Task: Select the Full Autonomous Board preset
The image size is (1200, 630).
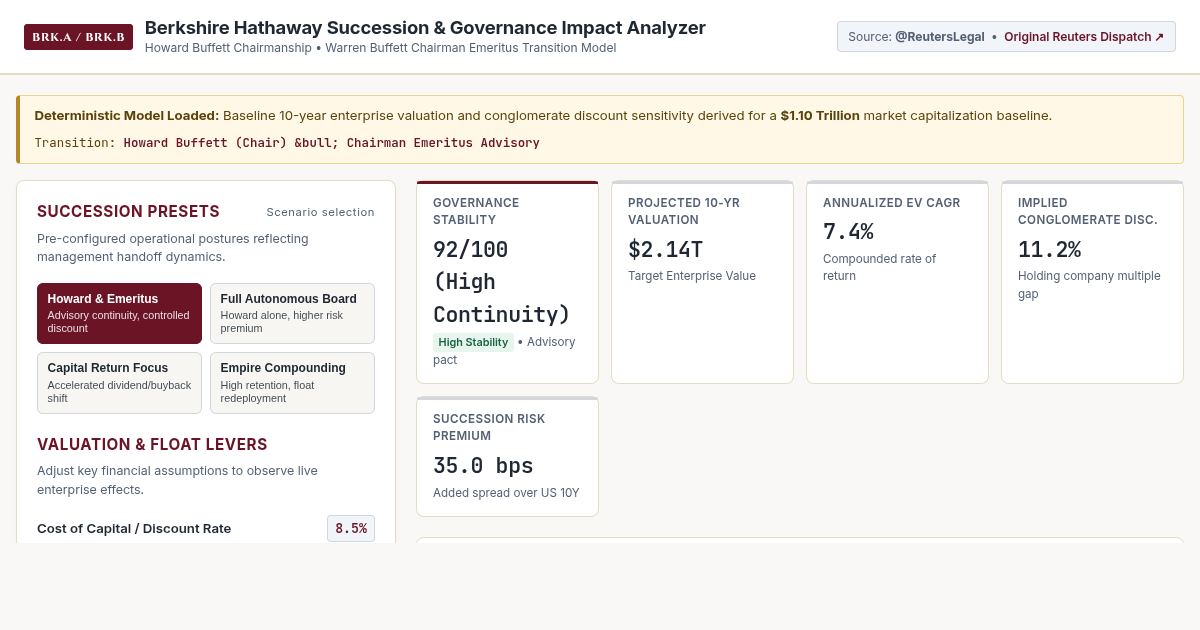Action: tap(292, 313)
